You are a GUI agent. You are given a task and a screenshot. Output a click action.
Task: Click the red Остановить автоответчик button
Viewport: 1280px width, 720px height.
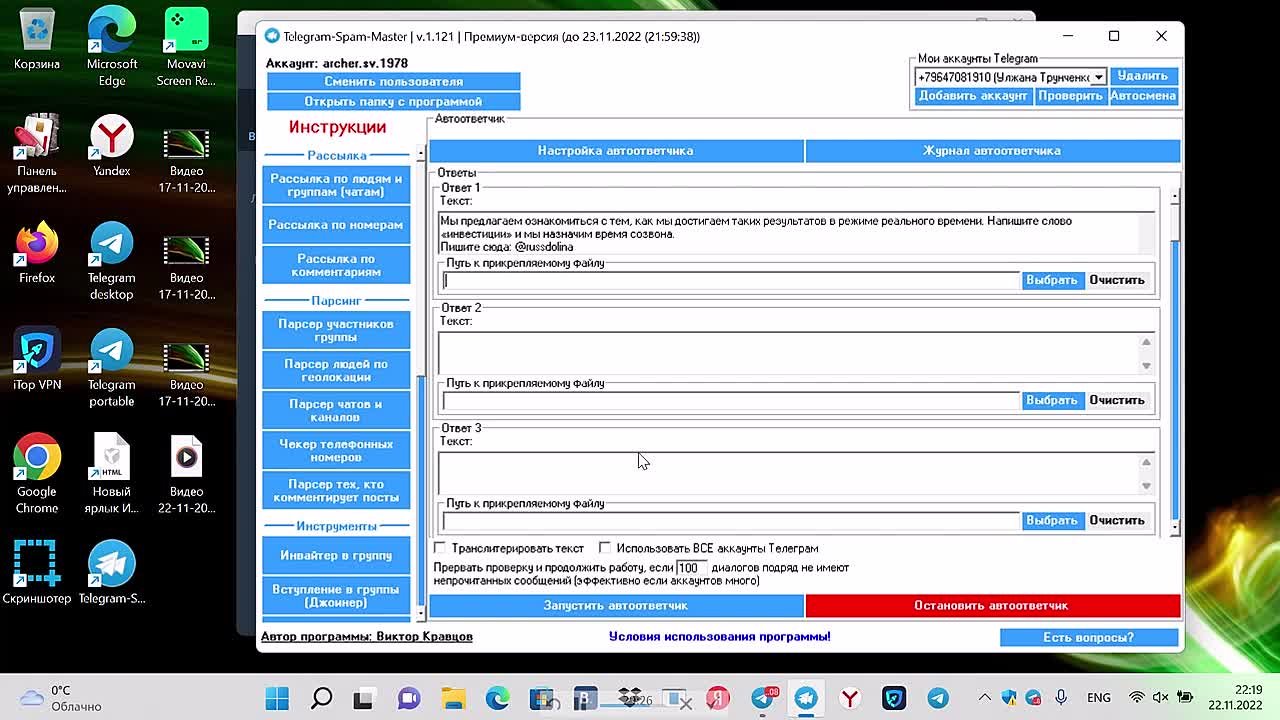pyautogui.click(x=992, y=606)
